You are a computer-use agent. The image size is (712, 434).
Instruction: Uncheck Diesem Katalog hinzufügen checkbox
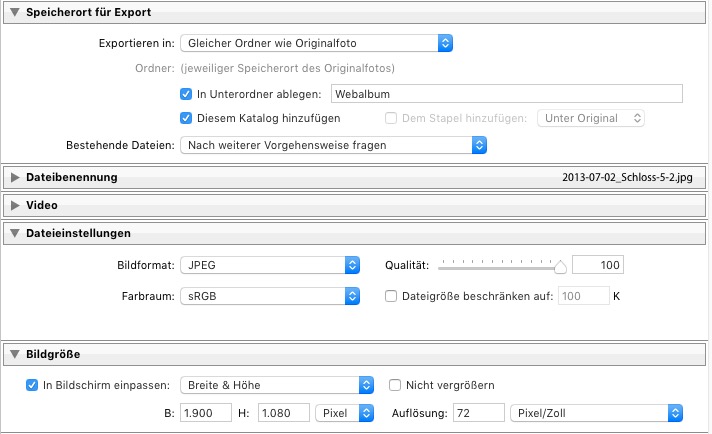pyautogui.click(x=186, y=118)
